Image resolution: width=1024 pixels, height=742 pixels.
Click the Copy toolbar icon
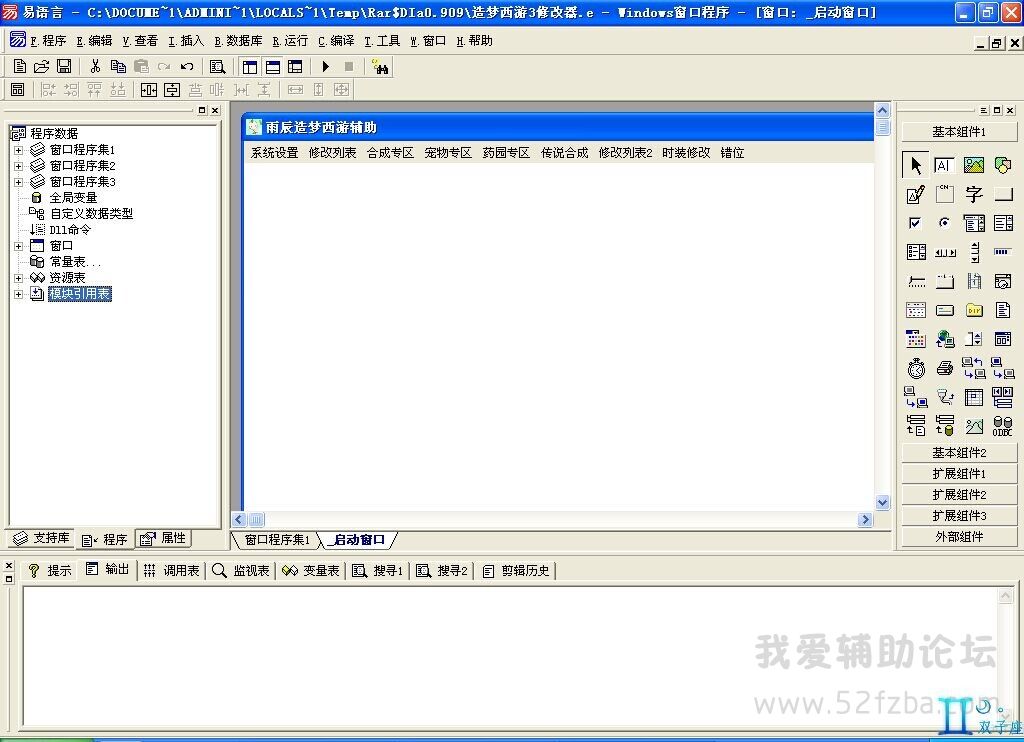[118, 66]
